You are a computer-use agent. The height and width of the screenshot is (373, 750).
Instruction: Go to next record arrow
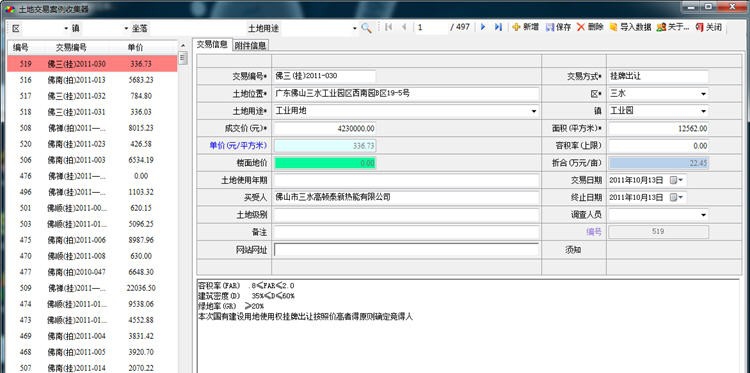tap(483, 27)
